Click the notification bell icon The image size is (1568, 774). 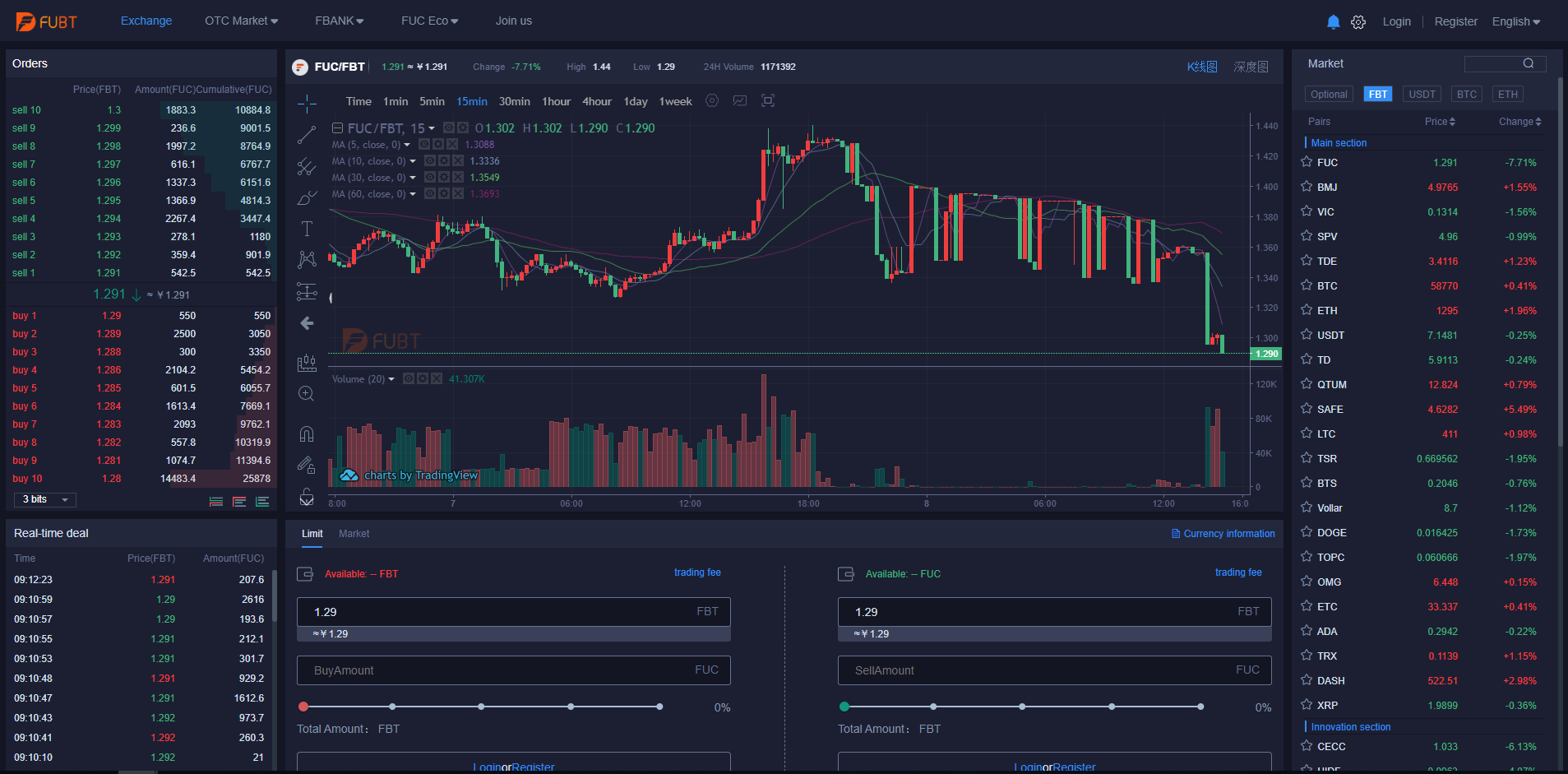(1334, 21)
